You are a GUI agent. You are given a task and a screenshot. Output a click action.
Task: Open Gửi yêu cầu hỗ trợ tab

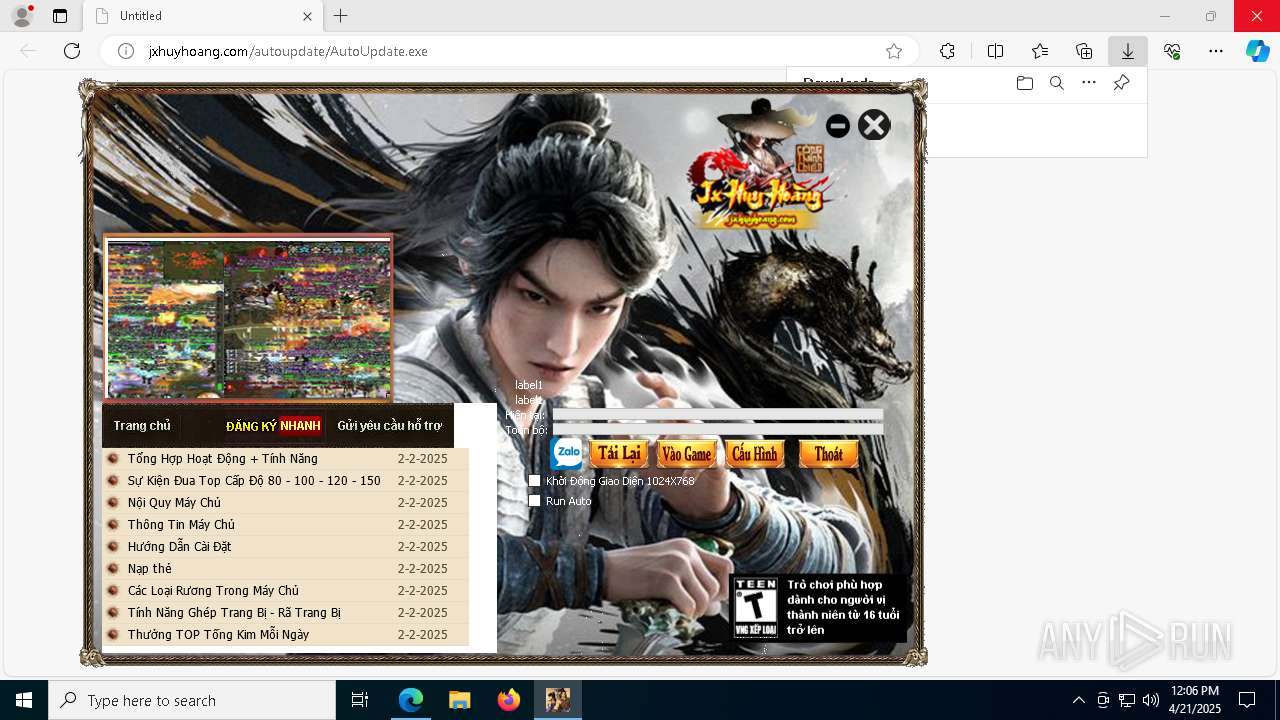coord(390,426)
